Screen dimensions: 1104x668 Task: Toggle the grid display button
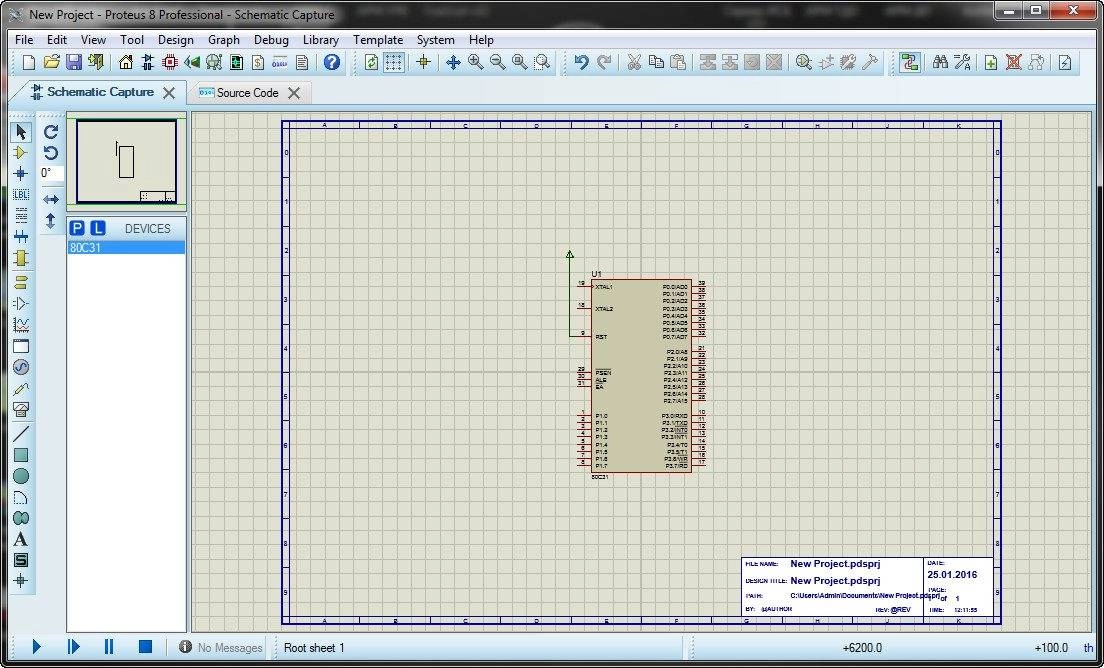(x=394, y=63)
